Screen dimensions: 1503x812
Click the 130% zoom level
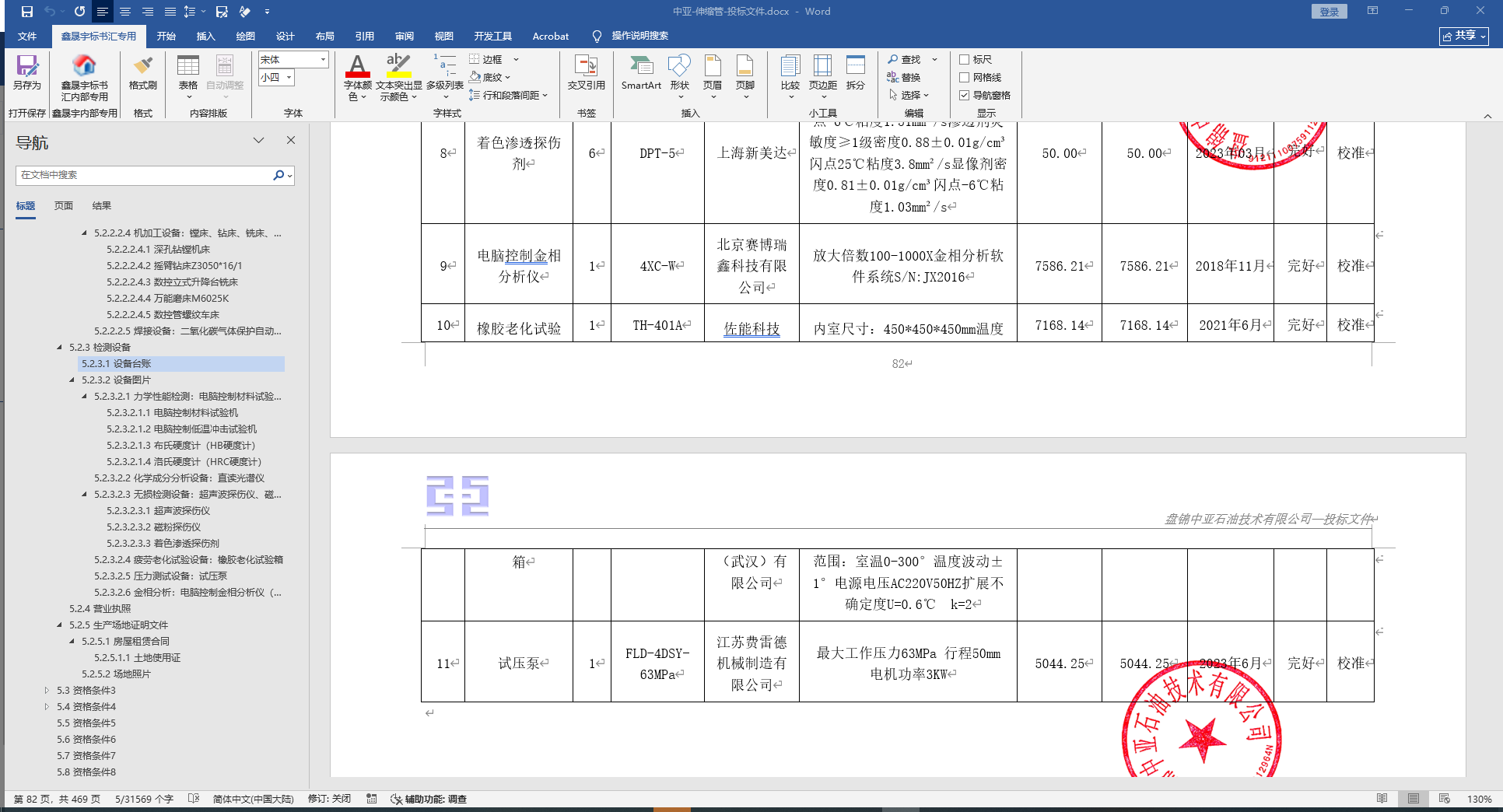1479,799
